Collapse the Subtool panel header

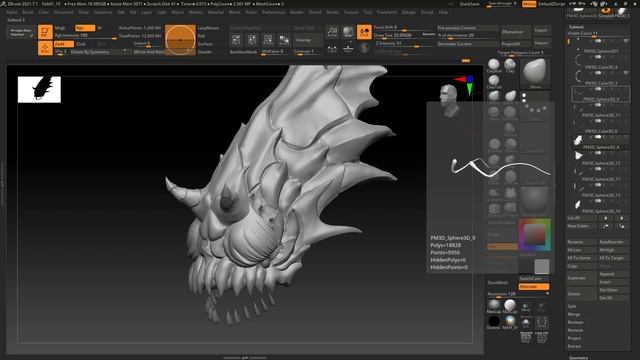(x=576, y=27)
